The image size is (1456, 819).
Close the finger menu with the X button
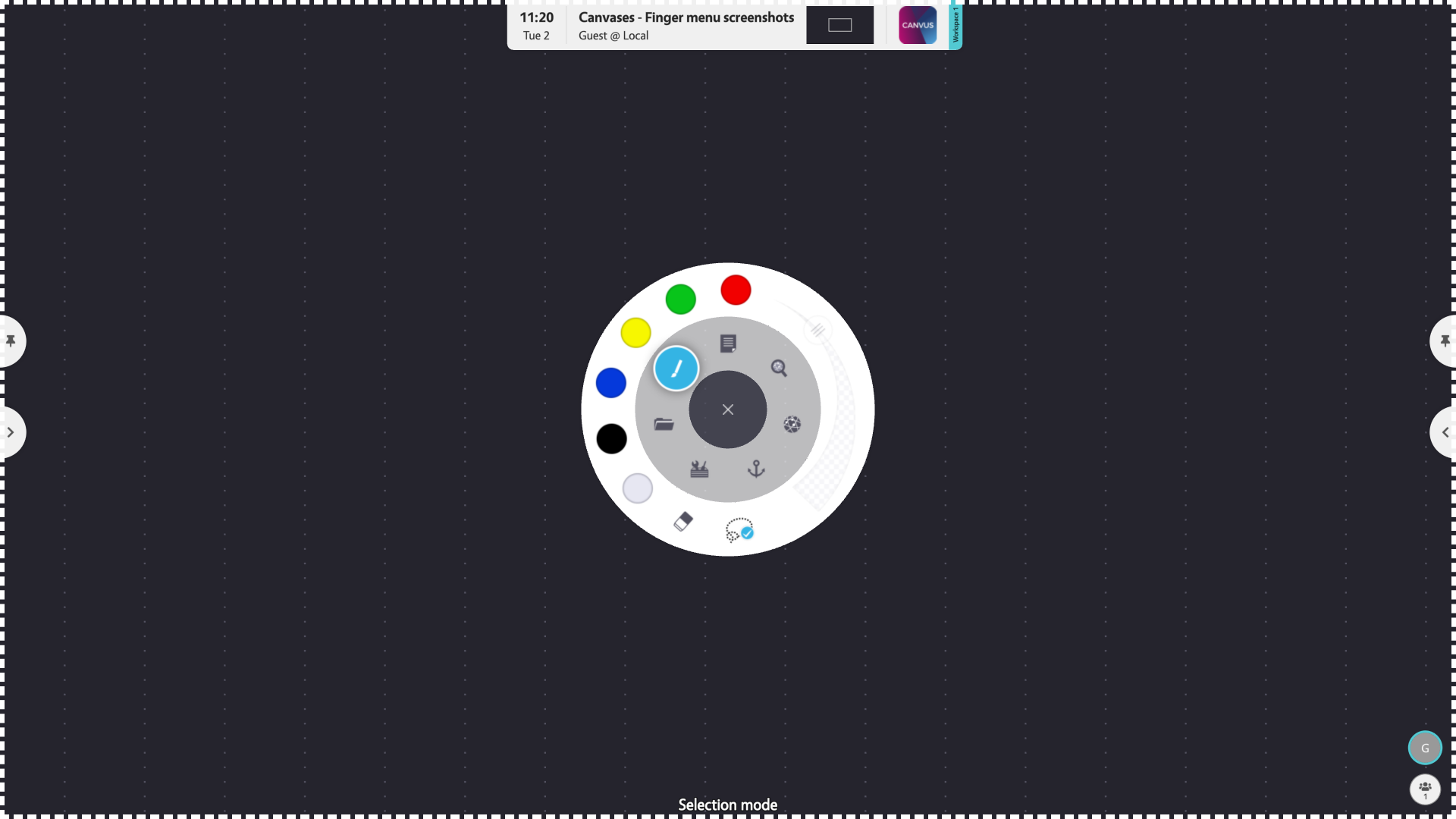(x=727, y=409)
